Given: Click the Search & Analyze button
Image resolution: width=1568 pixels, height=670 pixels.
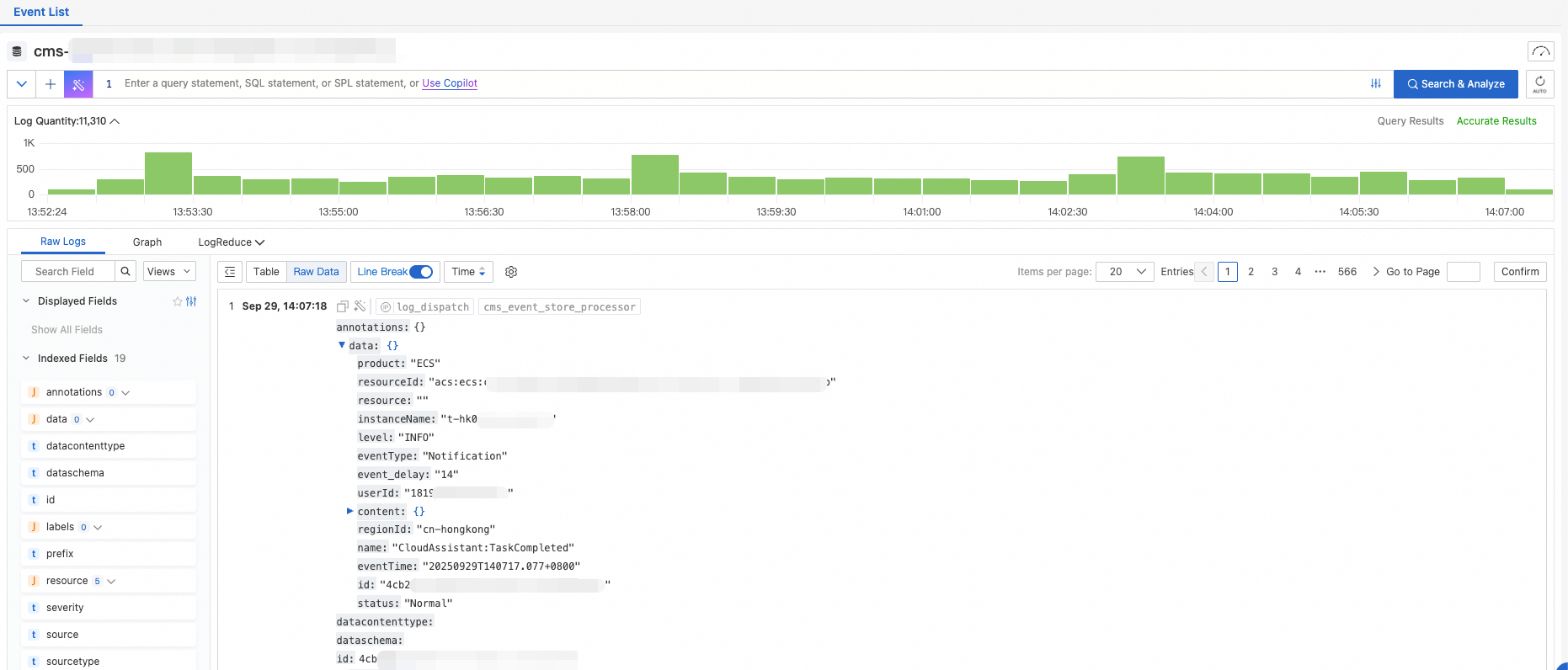Looking at the screenshot, I should [1456, 84].
